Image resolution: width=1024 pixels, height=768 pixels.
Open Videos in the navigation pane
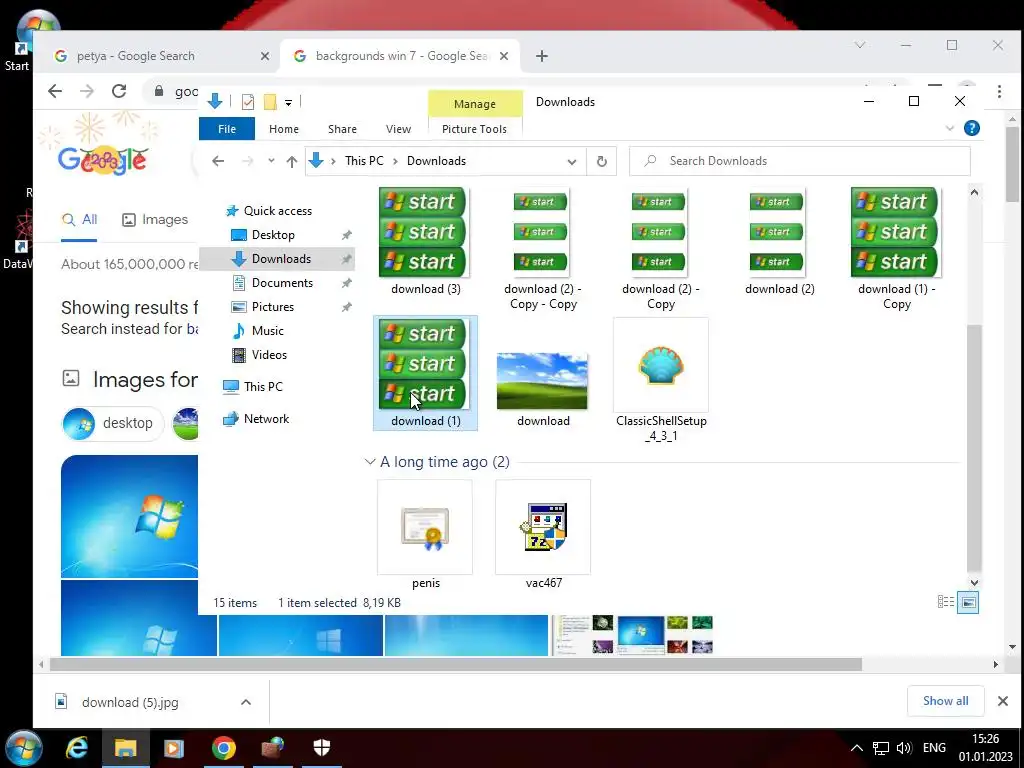pos(269,355)
